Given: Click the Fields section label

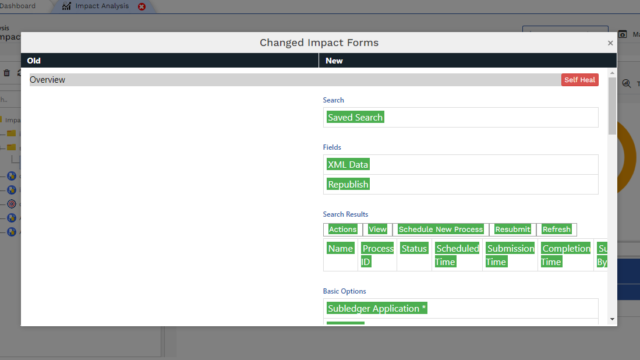Looking at the screenshot, I should point(332,147).
